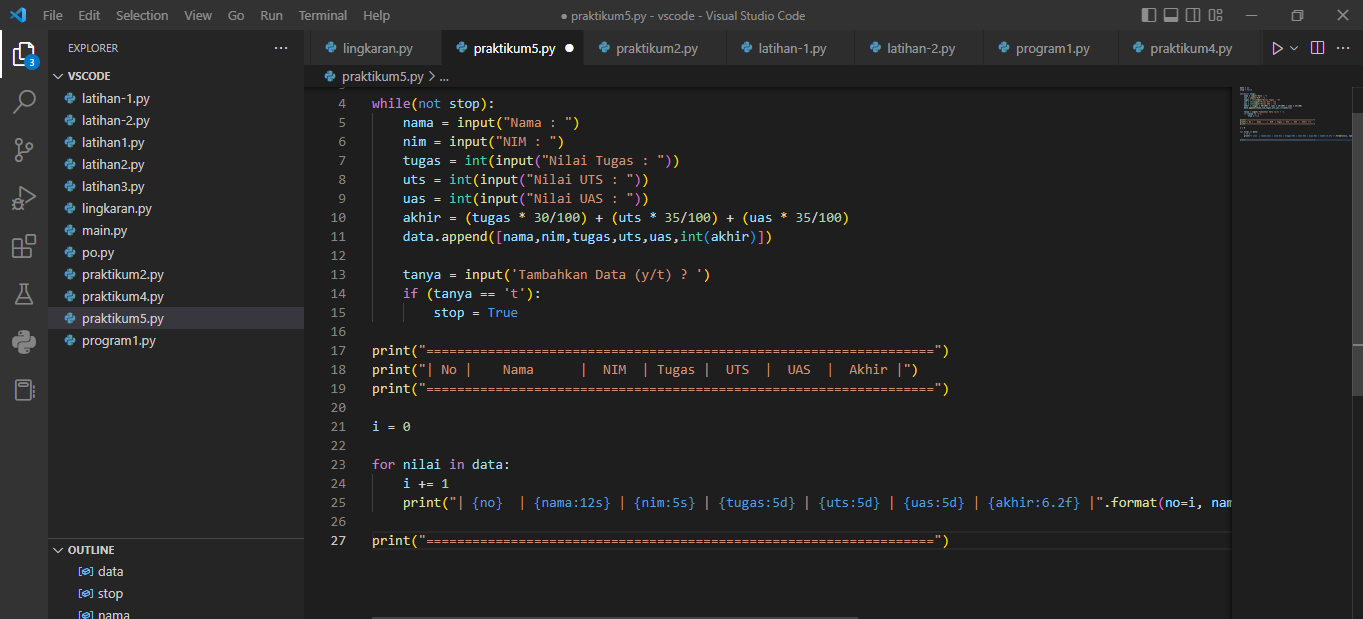The width and height of the screenshot is (1363, 619).
Task: Open the Extensions marketplace view
Action: coord(25,246)
